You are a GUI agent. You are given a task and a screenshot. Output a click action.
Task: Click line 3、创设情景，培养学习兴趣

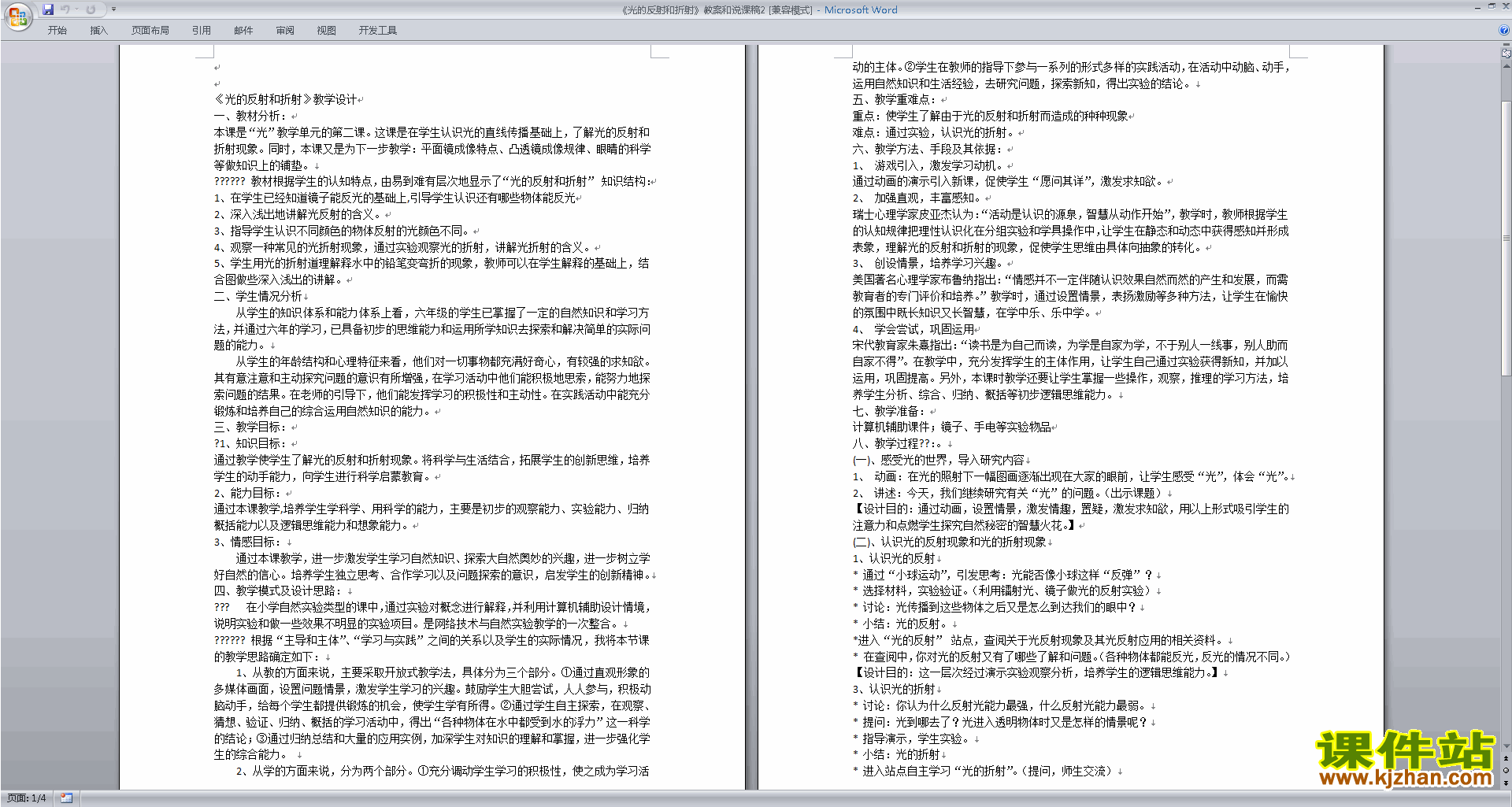coord(928,263)
